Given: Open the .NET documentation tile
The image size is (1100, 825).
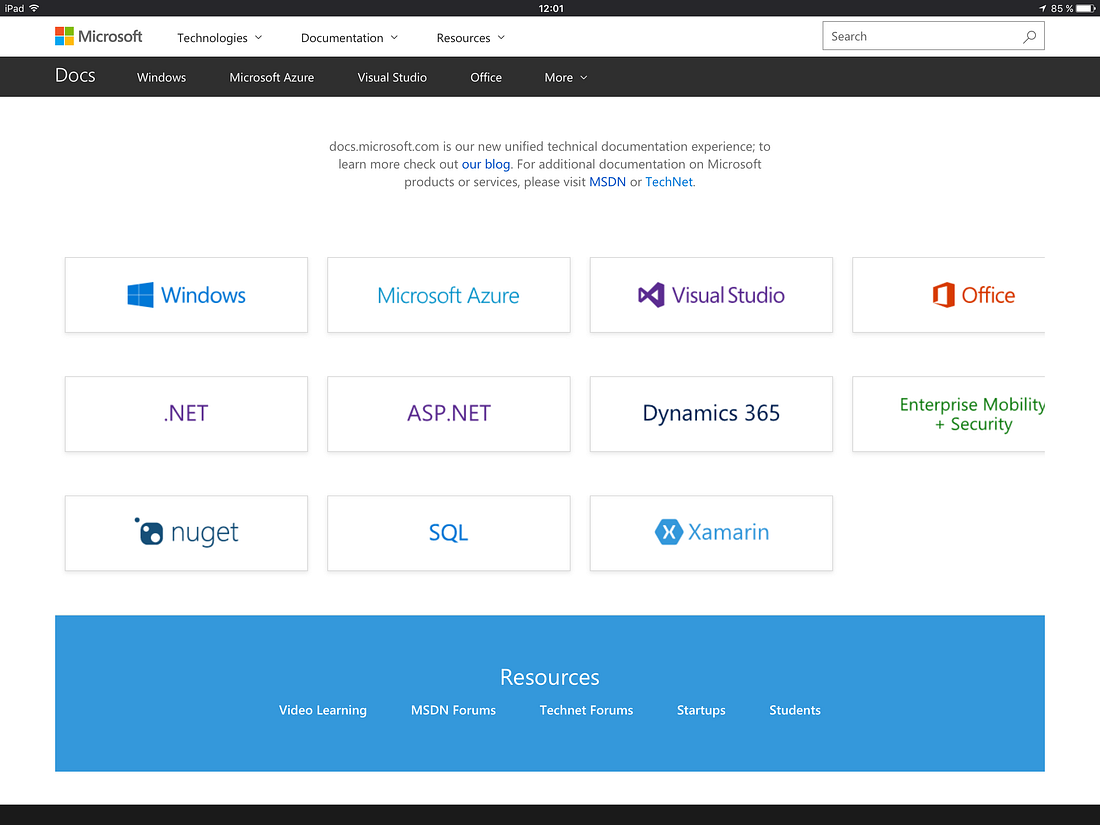Looking at the screenshot, I should (x=186, y=414).
